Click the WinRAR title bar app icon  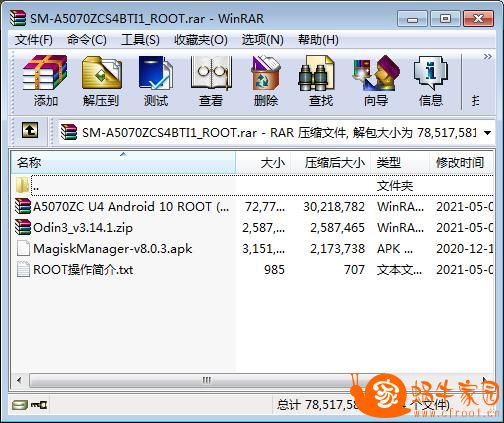coord(18,18)
